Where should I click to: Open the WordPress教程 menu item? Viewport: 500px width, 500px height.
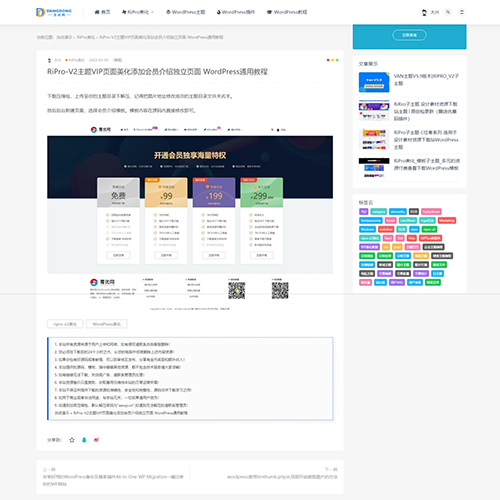click(x=287, y=12)
